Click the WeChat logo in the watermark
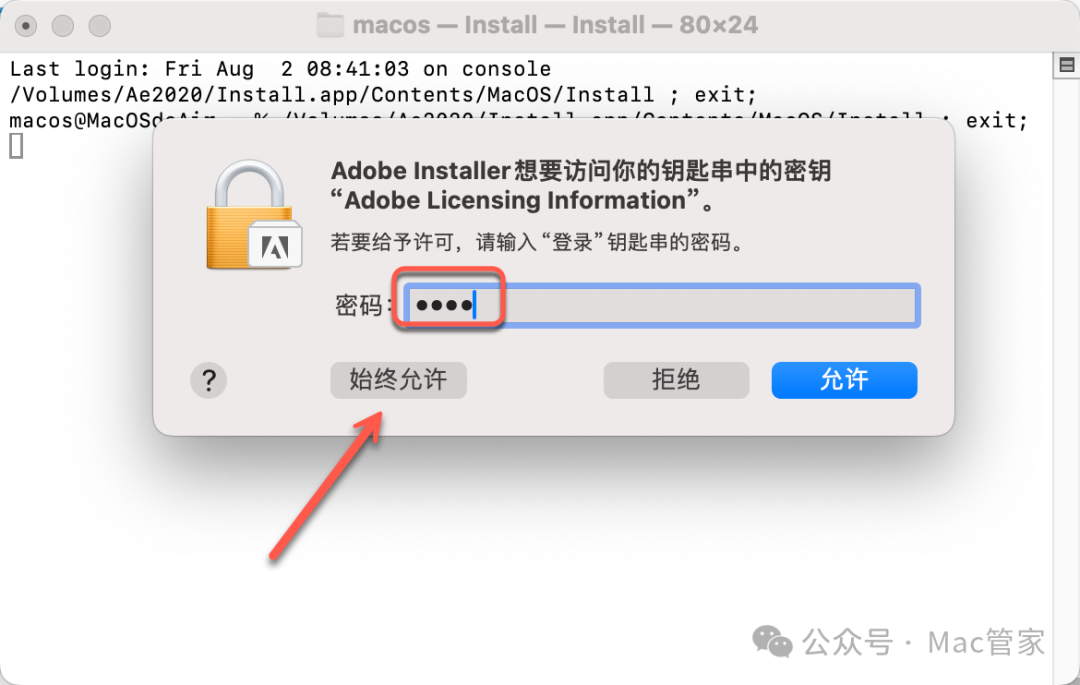 click(772, 642)
